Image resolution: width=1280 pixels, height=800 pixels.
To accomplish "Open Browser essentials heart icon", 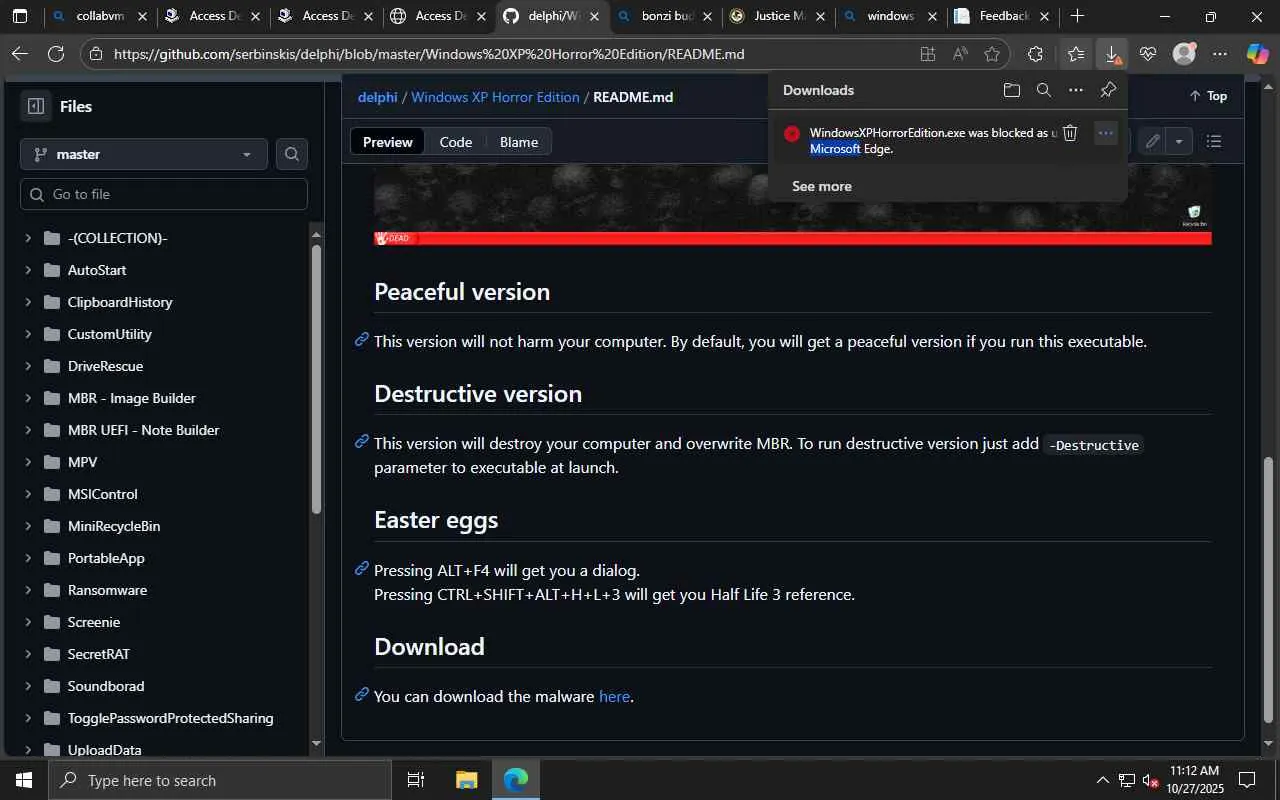I will coord(1147,54).
